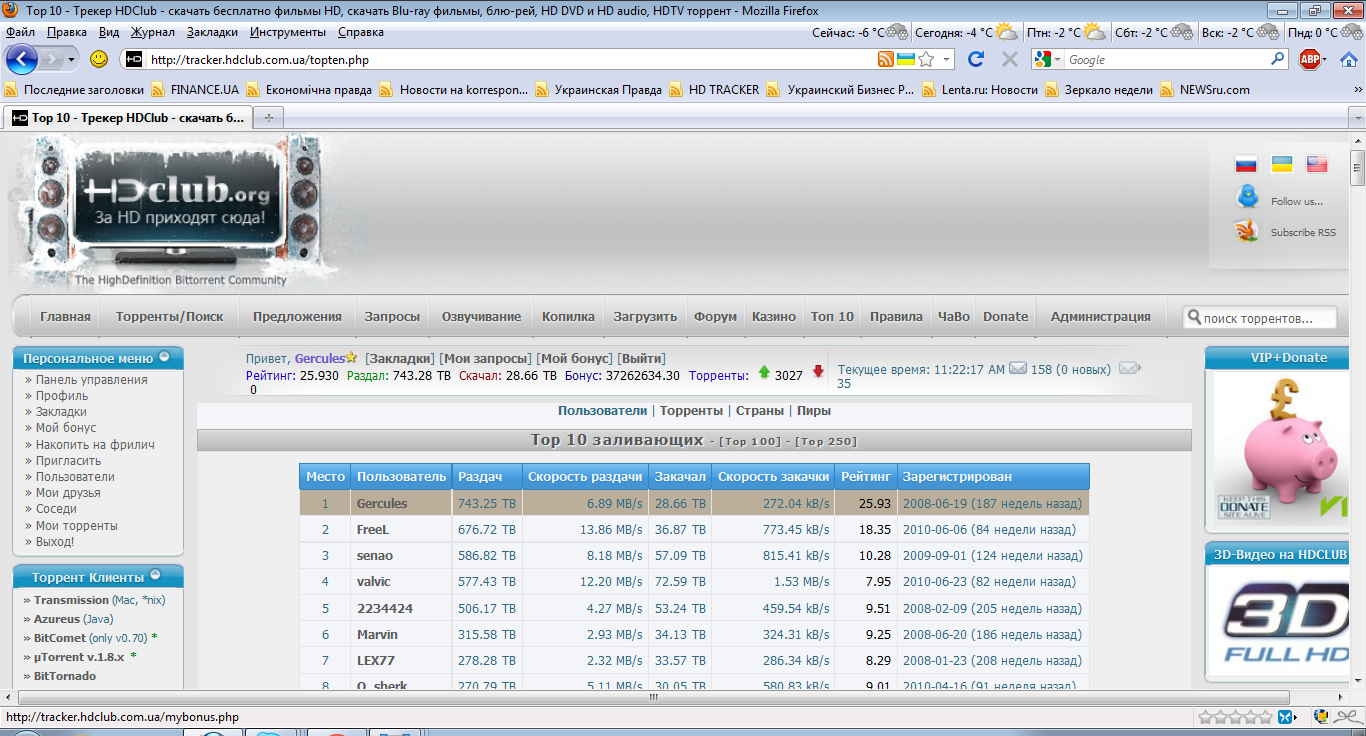Click the Russian flag language icon
Screen dimensions: 1366x736
coord(1245,165)
